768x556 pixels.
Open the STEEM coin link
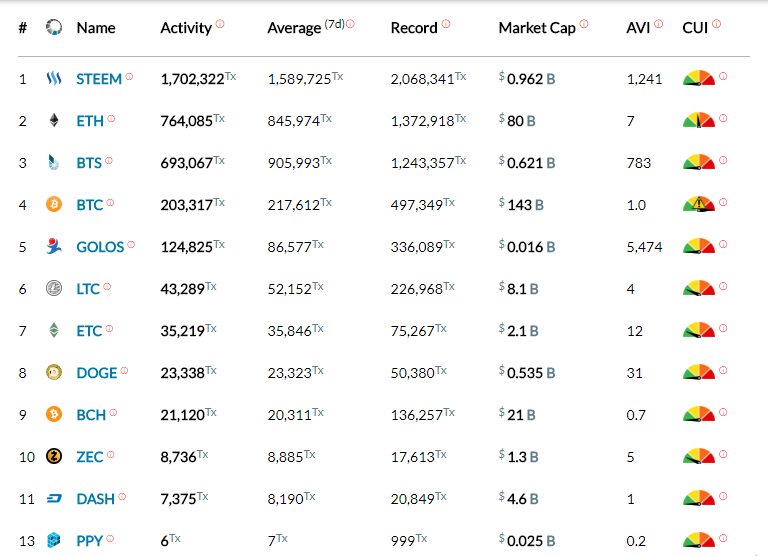point(99,79)
